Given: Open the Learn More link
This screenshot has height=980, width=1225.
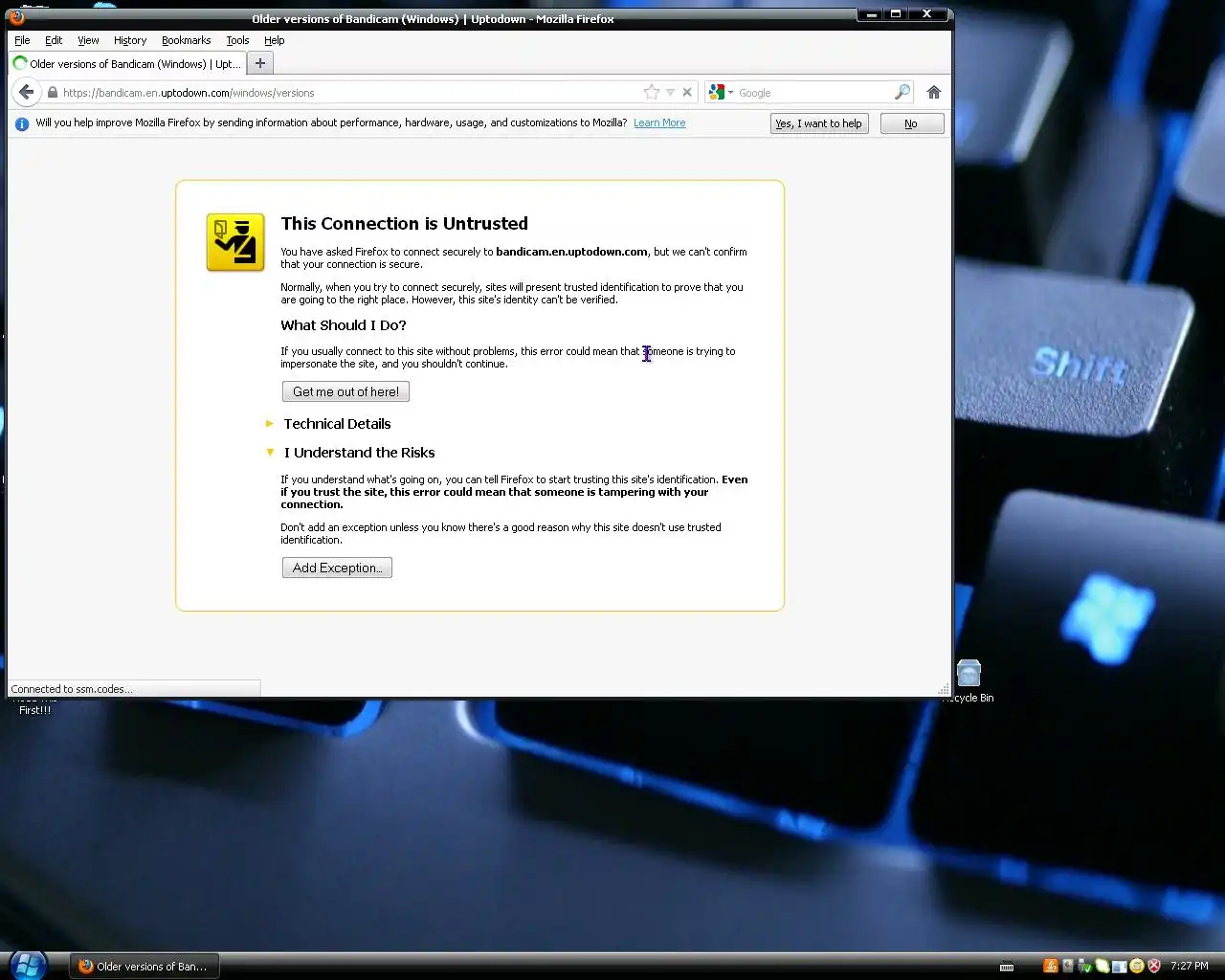Looking at the screenshot, I should [659, 122].
